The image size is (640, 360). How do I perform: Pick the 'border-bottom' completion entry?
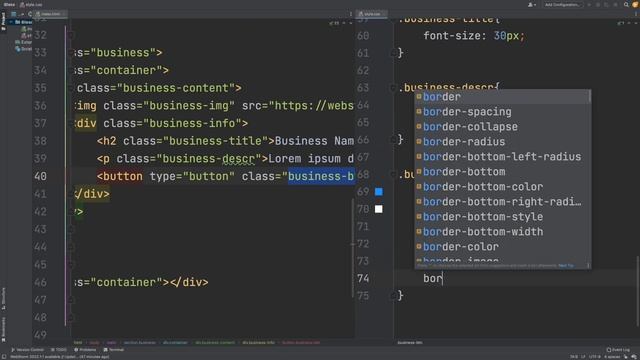502,172
